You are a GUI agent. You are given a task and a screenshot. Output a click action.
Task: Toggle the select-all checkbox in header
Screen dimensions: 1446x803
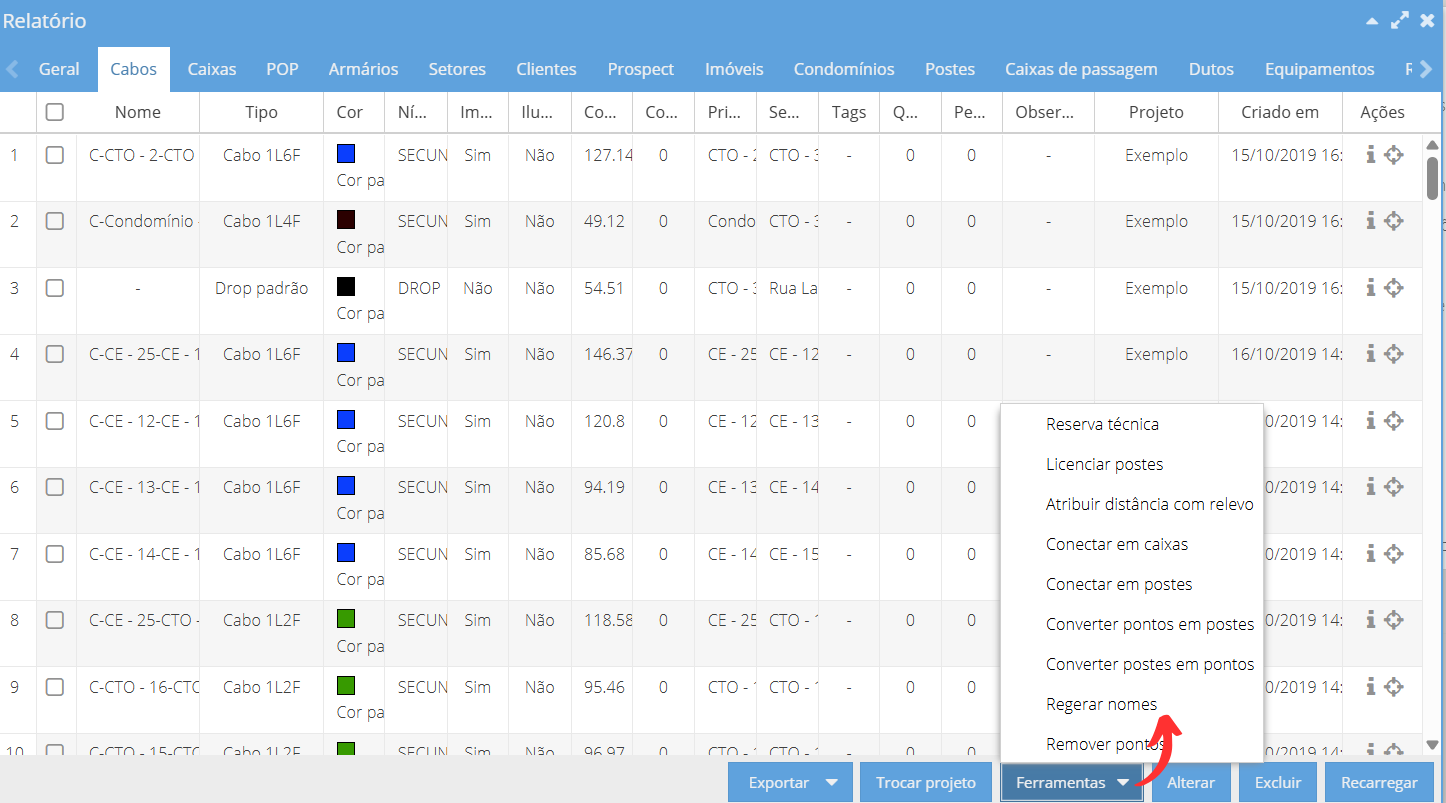(55, 112)
